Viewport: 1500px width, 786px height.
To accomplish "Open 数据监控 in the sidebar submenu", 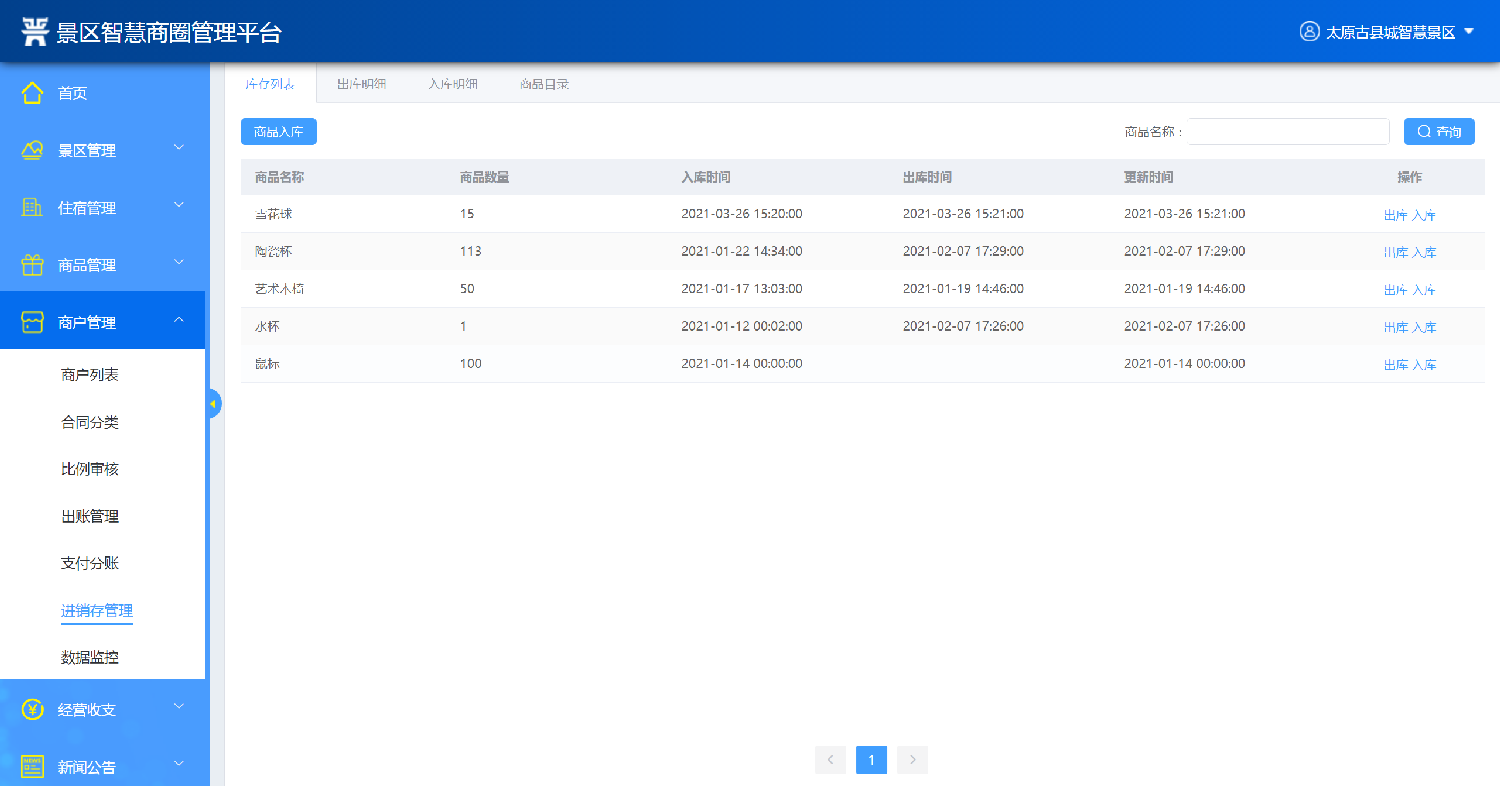I will point(91,658).
